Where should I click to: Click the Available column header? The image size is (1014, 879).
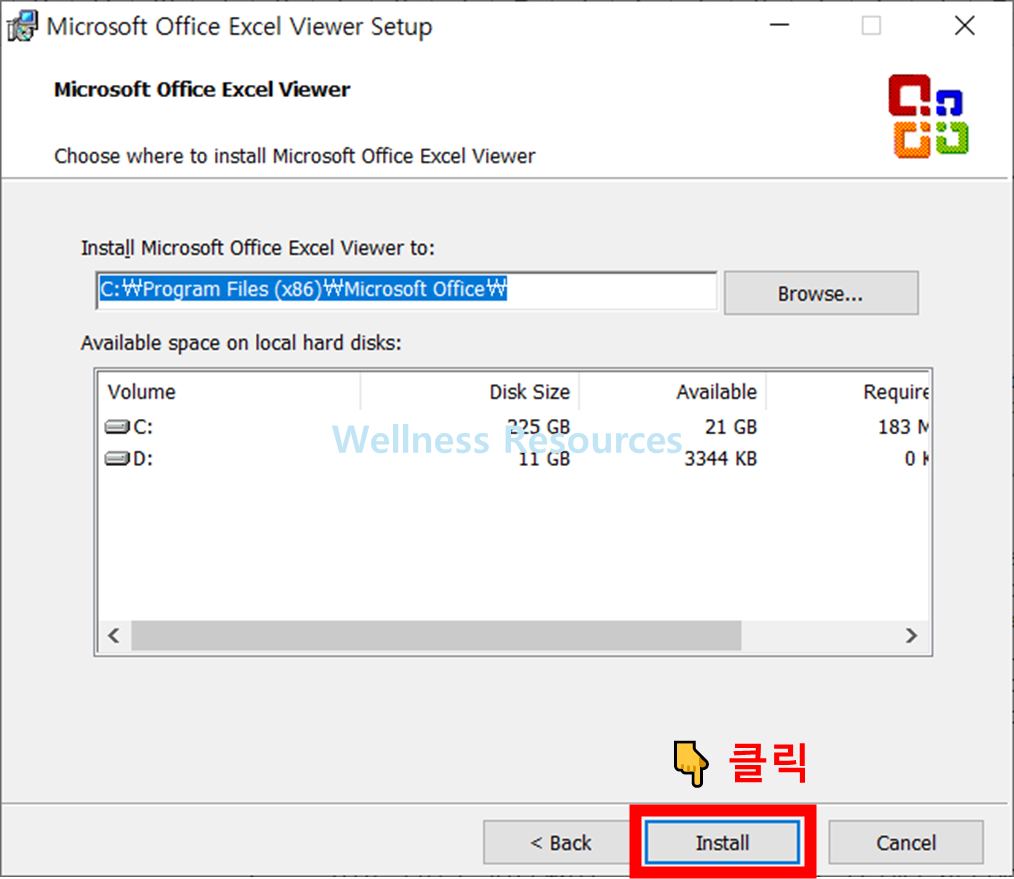[673, 391]
